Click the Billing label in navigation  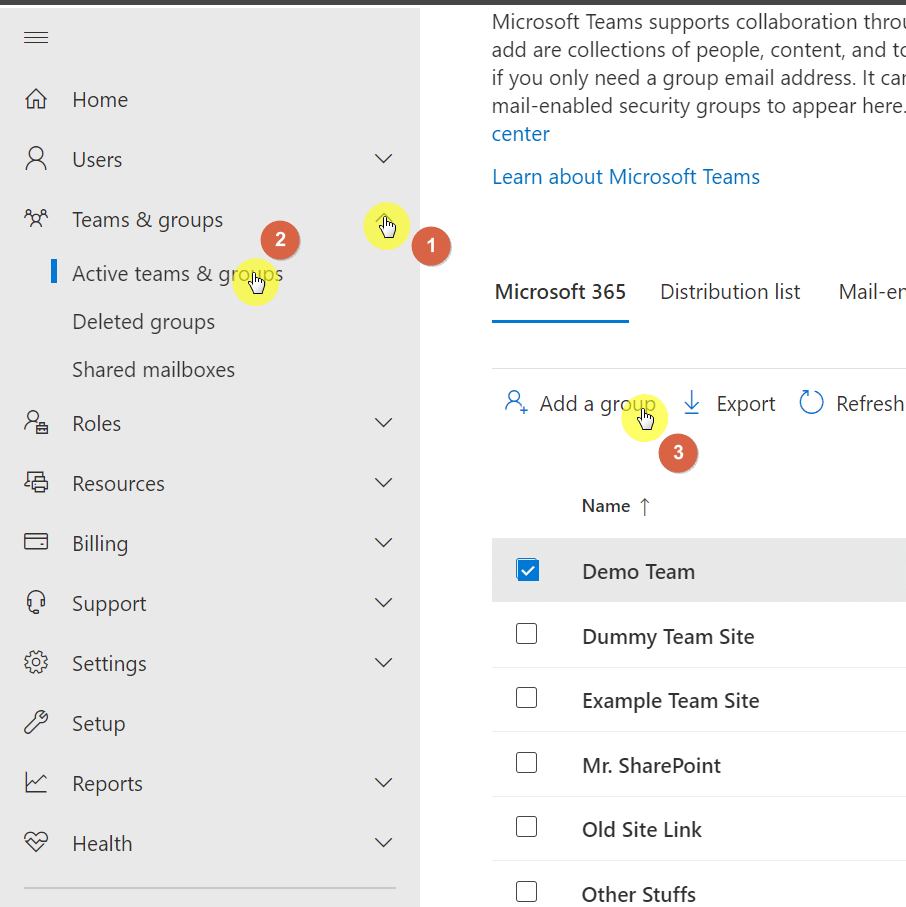click(x=100, y=544)
